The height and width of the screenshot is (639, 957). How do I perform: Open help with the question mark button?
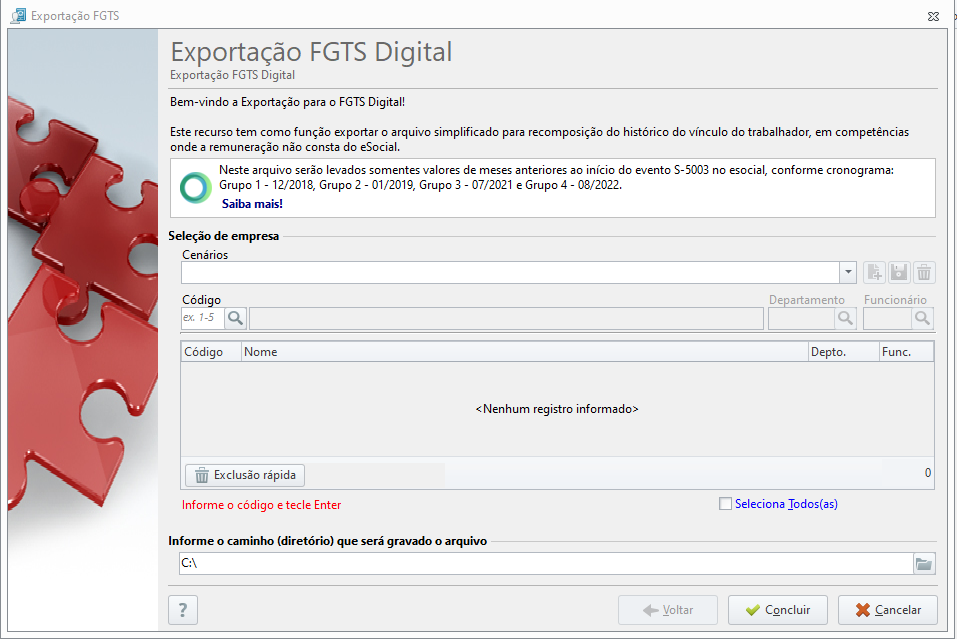point(182,610)
